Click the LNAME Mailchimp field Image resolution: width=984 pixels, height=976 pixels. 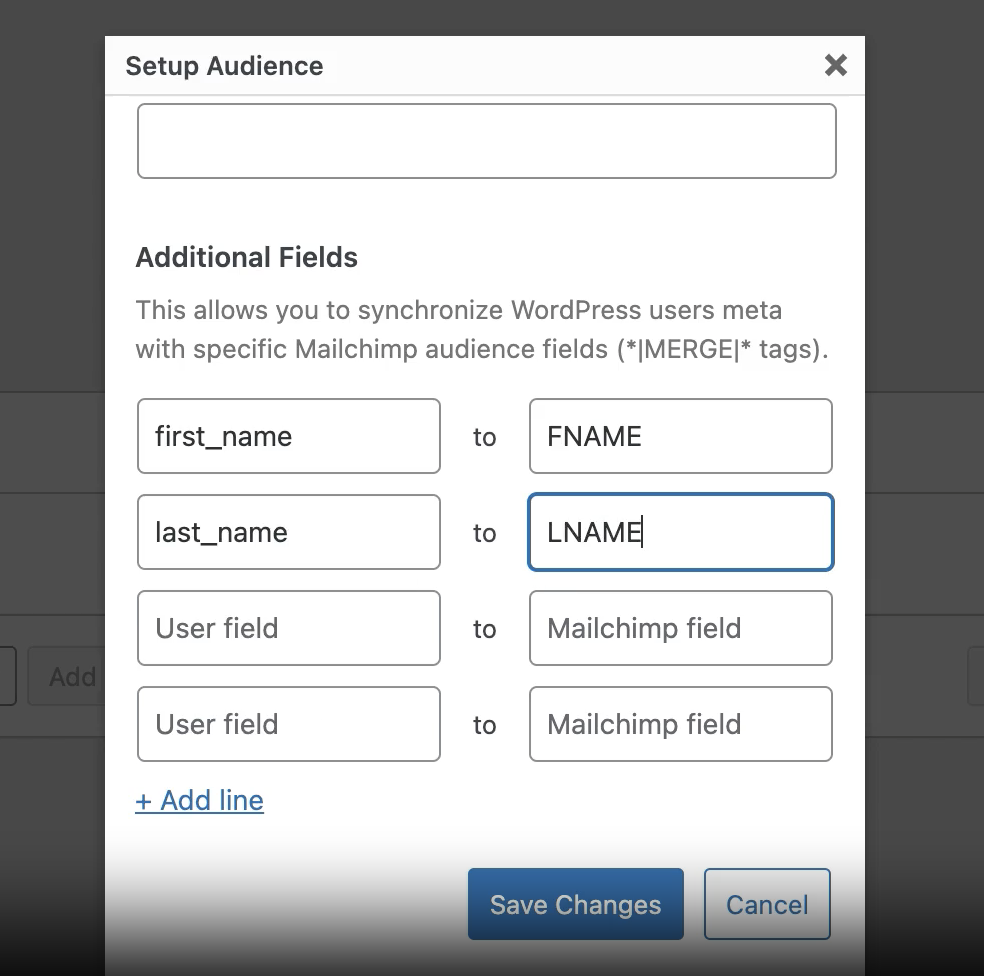click(680, 532)
